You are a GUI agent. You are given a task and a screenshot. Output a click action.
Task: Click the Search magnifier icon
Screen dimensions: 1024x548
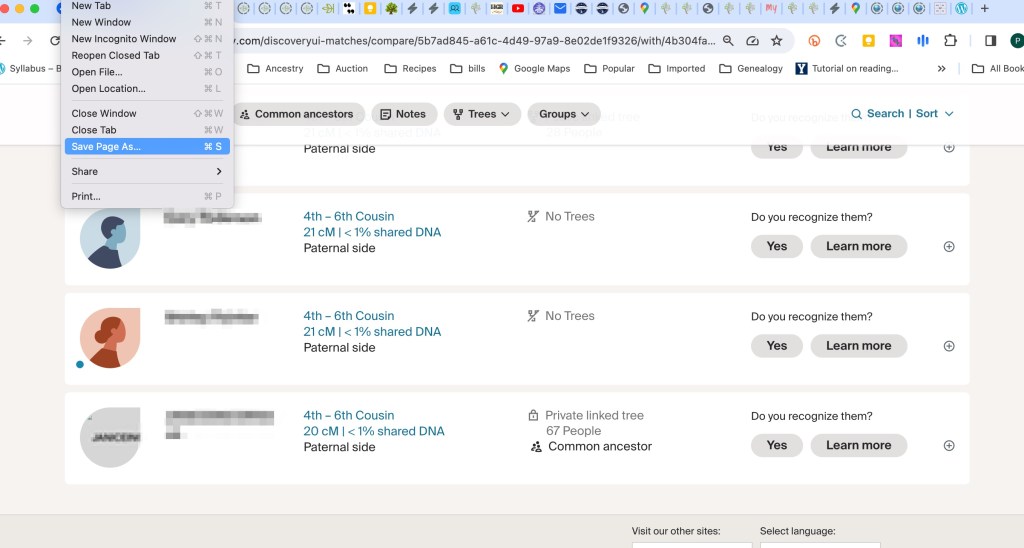coord(857,114)
